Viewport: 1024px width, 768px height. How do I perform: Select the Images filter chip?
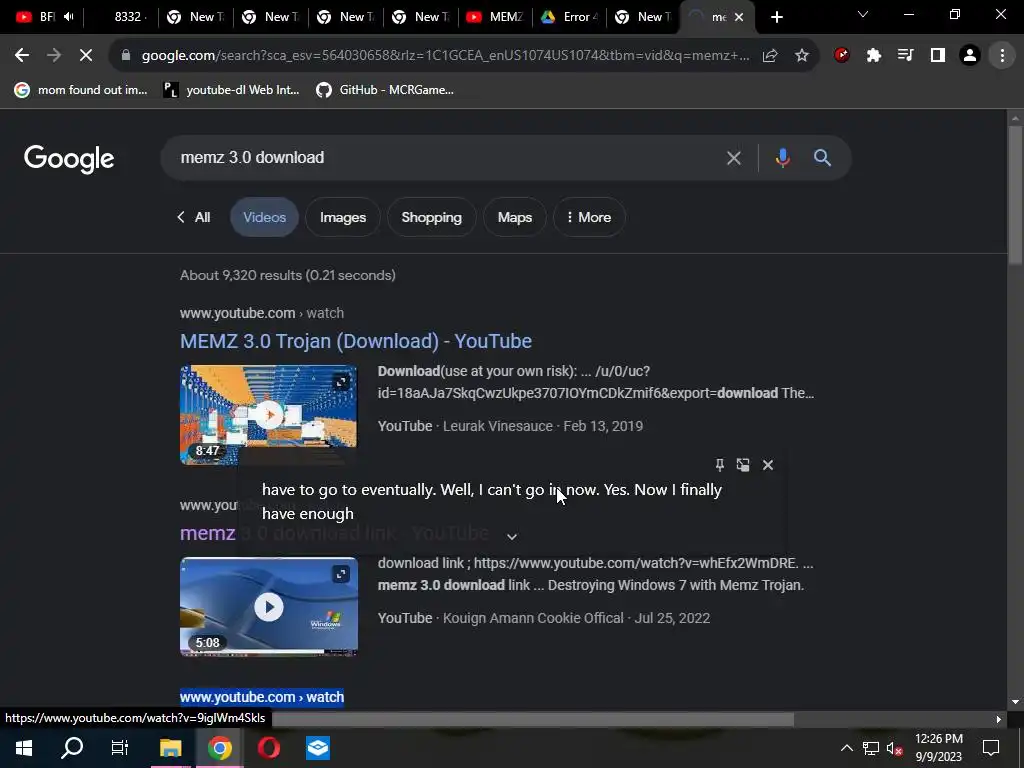[343, 217]
